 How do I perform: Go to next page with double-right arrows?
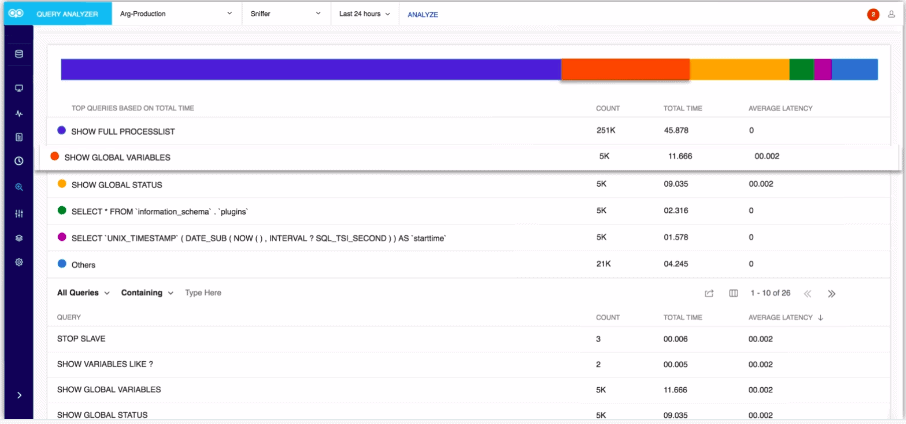(x=831, y=293)
